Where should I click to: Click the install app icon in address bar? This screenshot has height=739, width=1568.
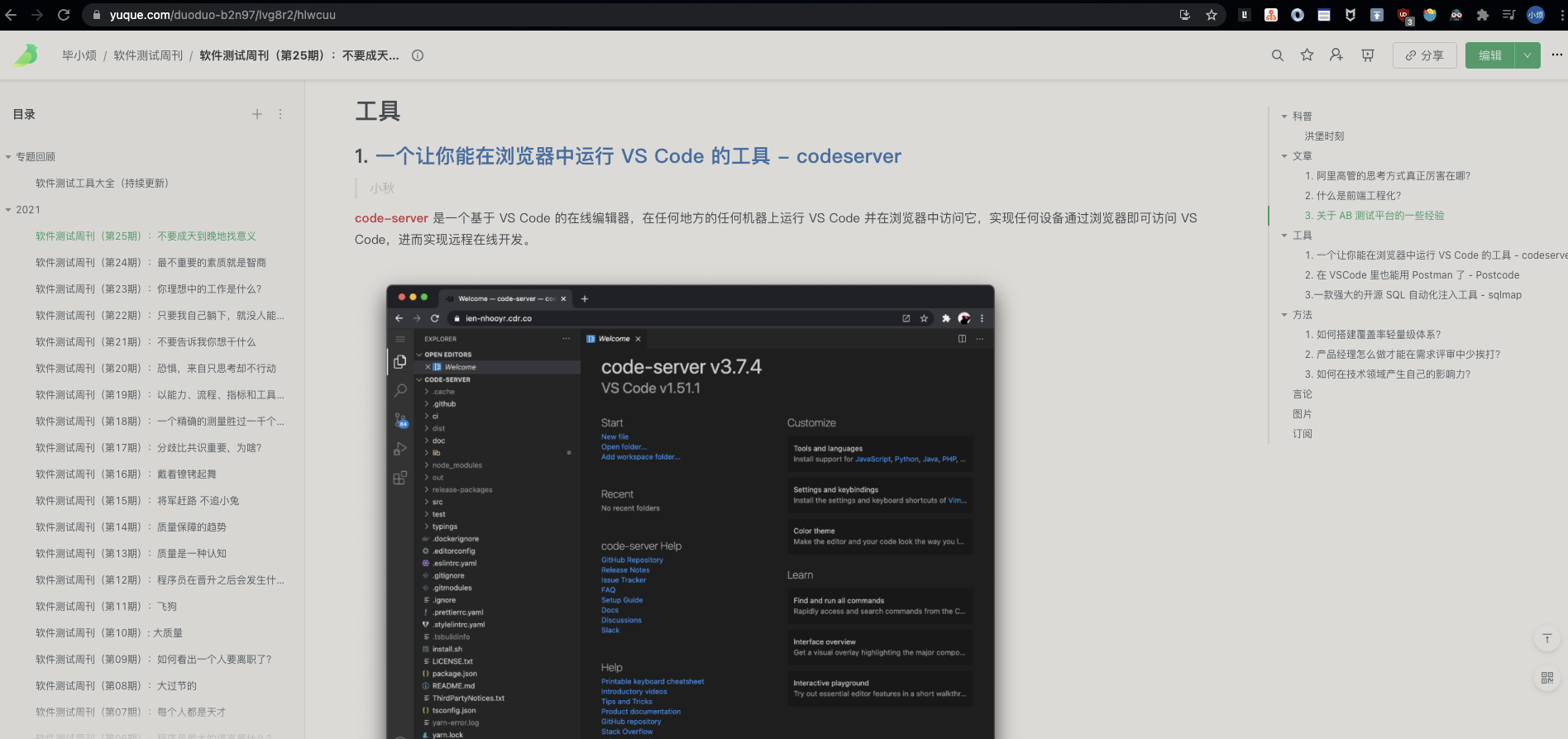[x=1185, y=15]
